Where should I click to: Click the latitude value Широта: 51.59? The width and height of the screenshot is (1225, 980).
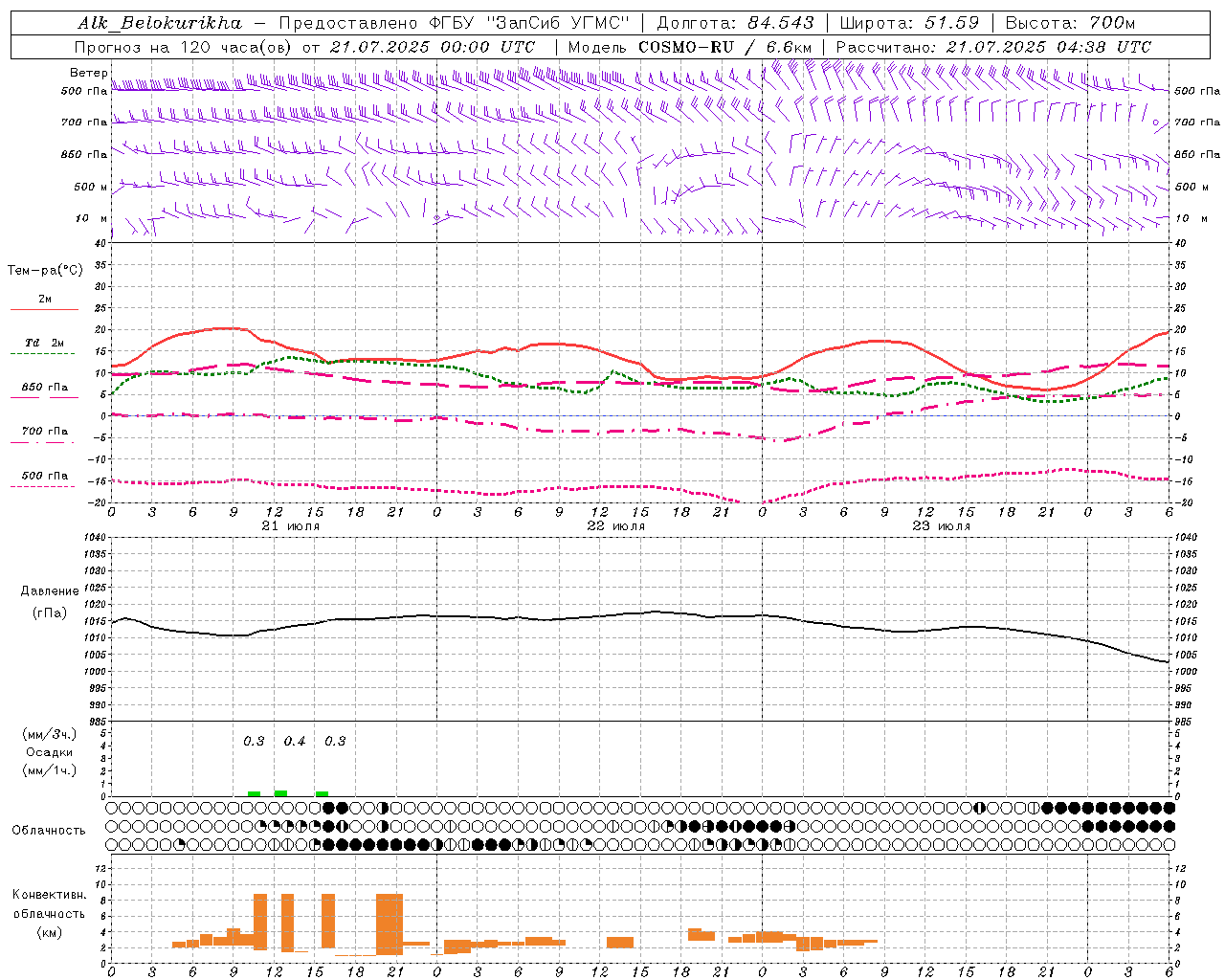tap(909, 23)
